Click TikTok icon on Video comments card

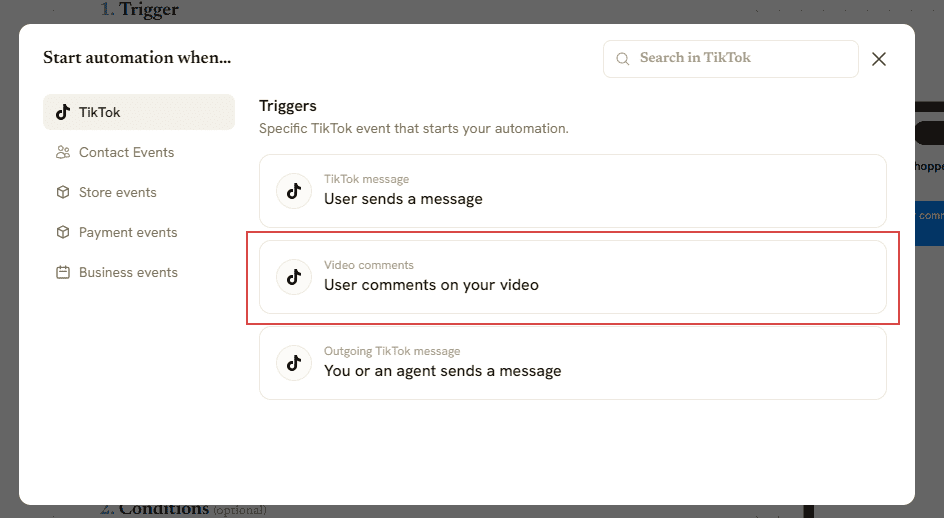pos(294,277)
